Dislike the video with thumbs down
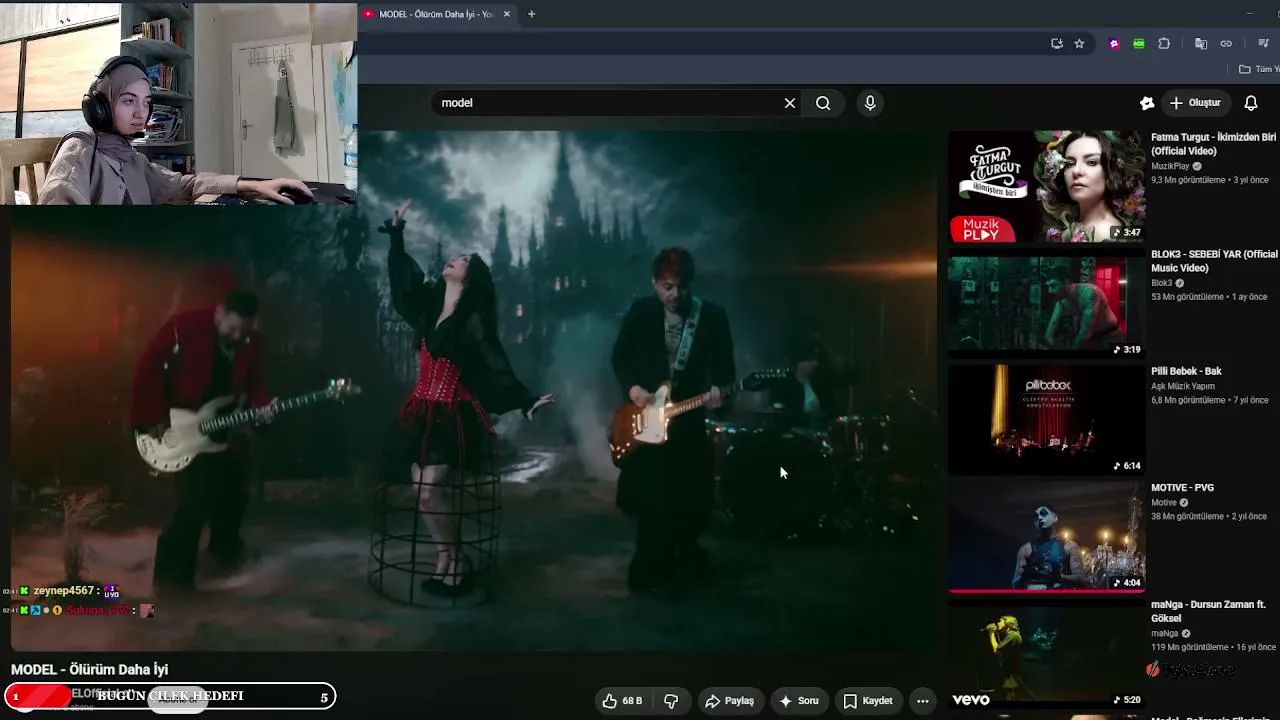The width and height of the screenshot is (1280, 720). (671, 701)
